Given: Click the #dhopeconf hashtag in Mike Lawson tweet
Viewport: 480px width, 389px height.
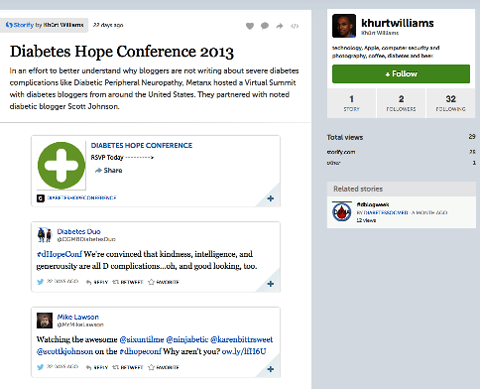Looking at the screenshot, I should (x=140, y=351).
